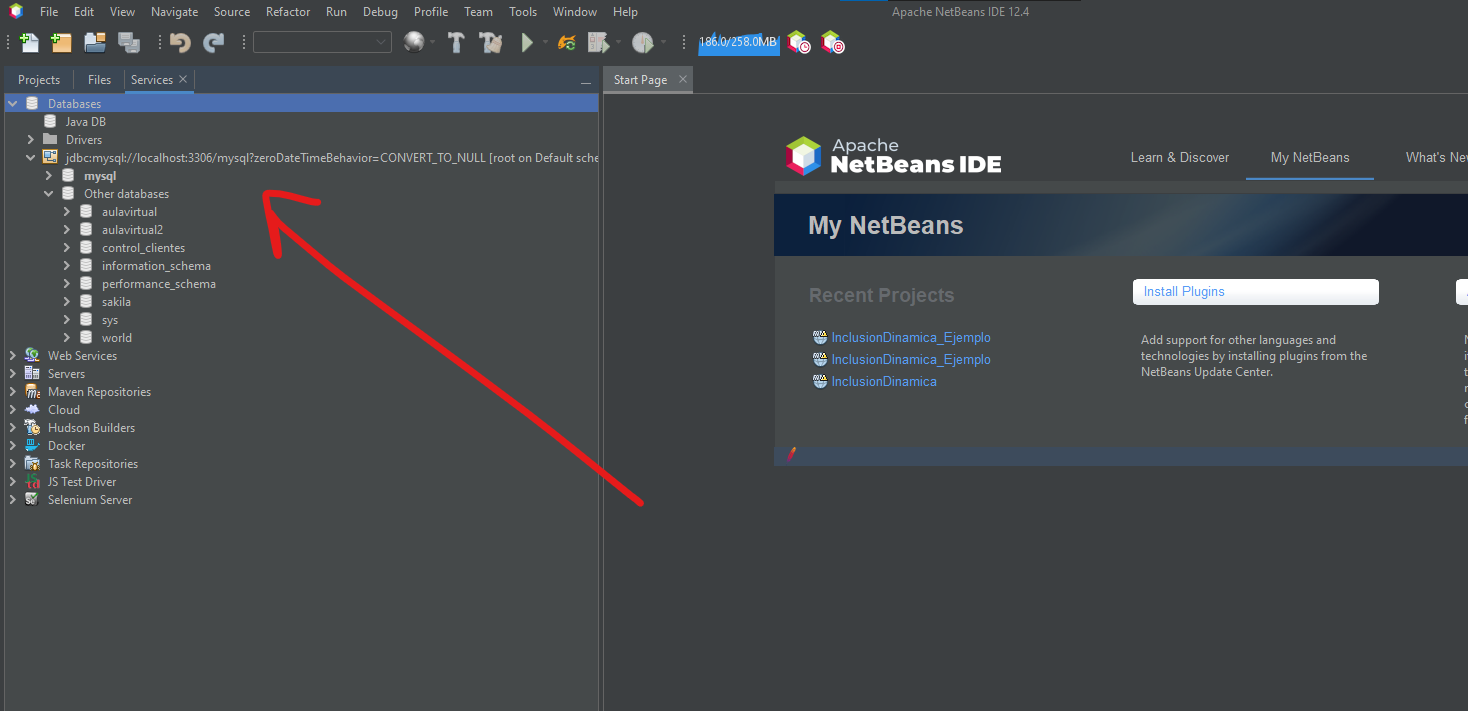The height and width of the screenshot is (711, 1468).
Task: Click the Clean and Build icon
Action: tap(490, 42)
